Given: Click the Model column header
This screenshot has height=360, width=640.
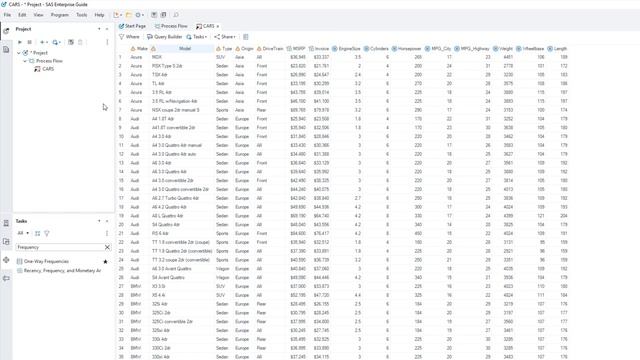Looking at the screenshot, I should point(182,49).
